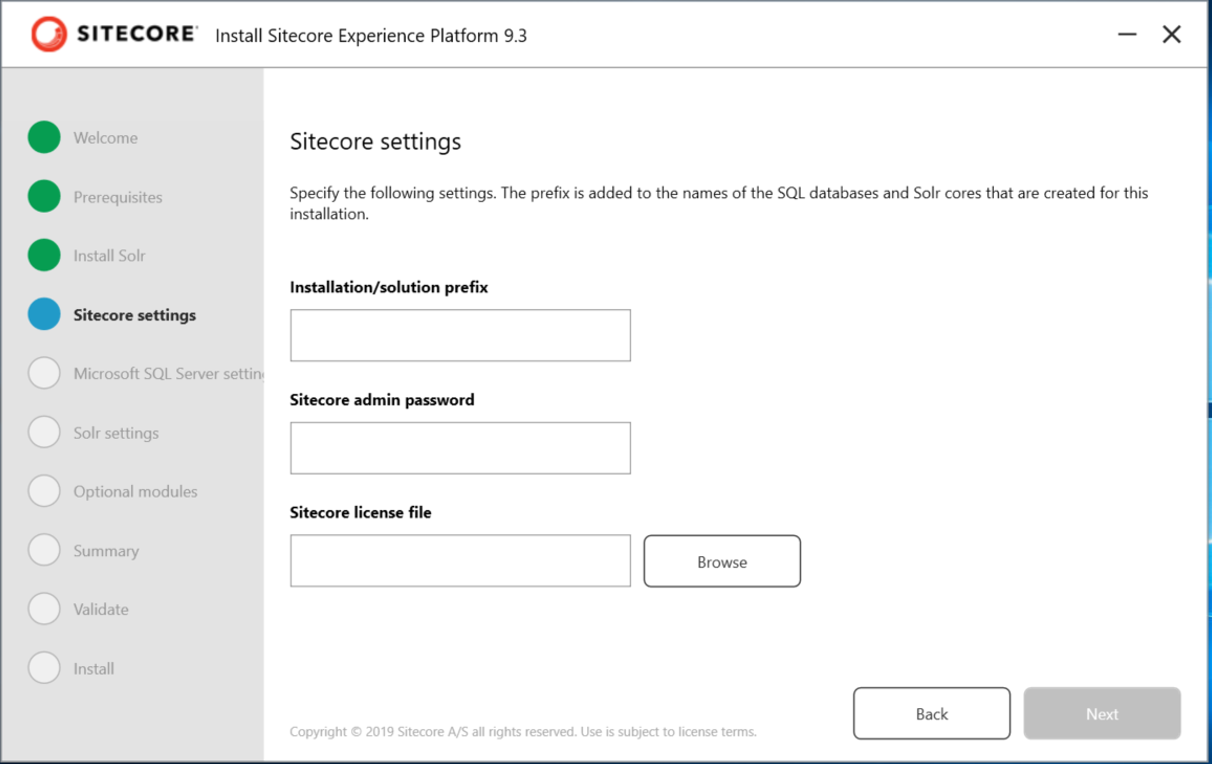
Task: Select the Summary step circle
Action: pyautogui.click(x=44, y=550)
